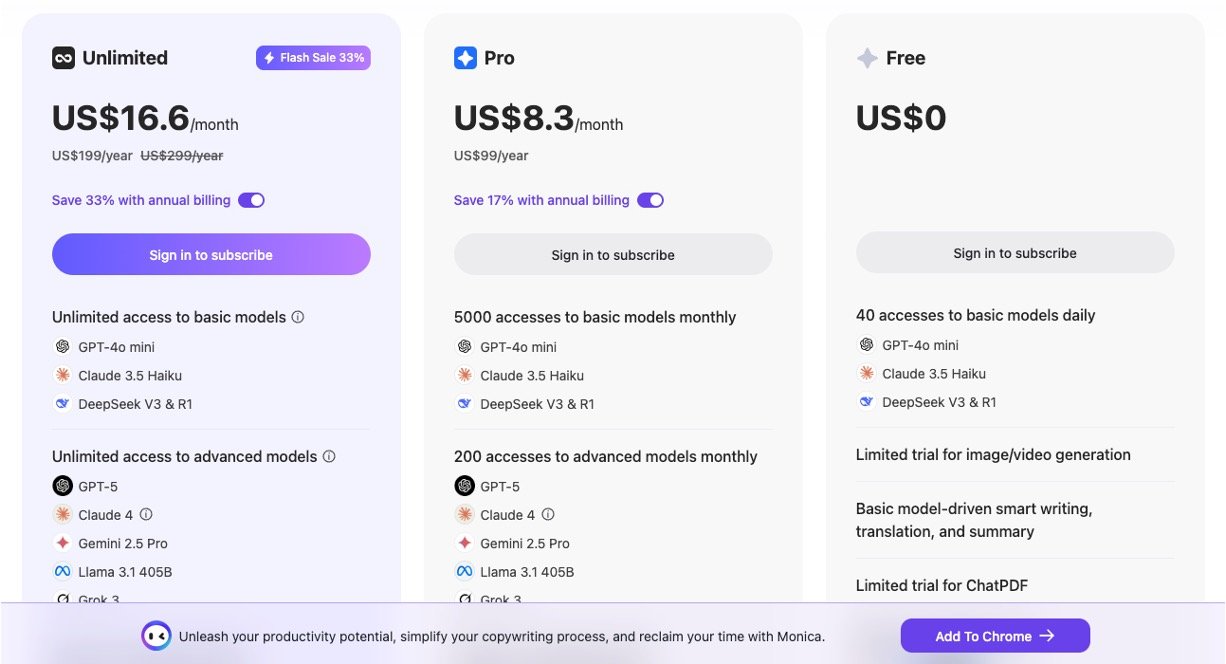Click the Free plan sparkle icon
Screen dimensions: 1226x664
(x=867, y=58)
